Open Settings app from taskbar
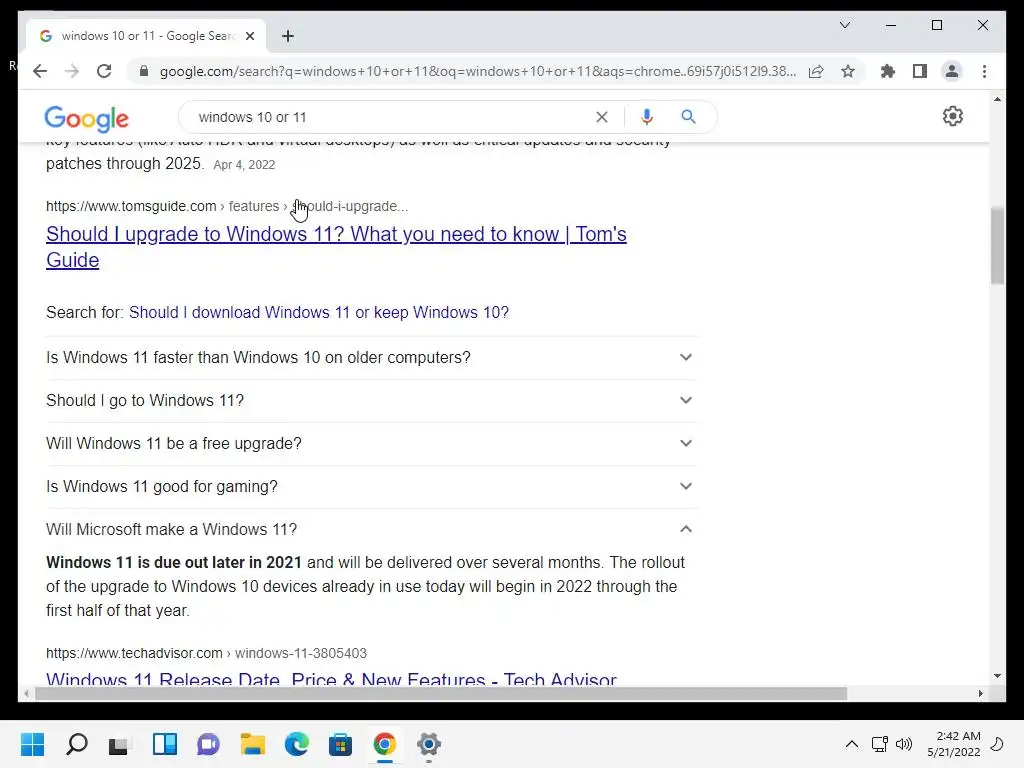This screenshot has width=1024, height=768. [x=428, y=744]
